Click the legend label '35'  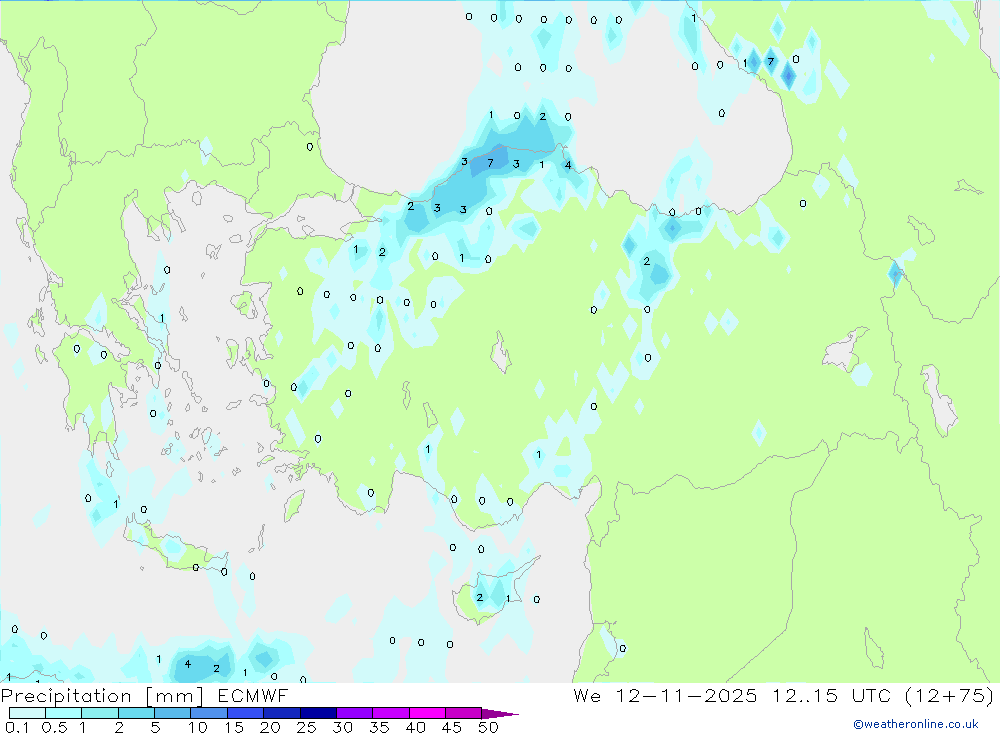(x=379, y=727)
